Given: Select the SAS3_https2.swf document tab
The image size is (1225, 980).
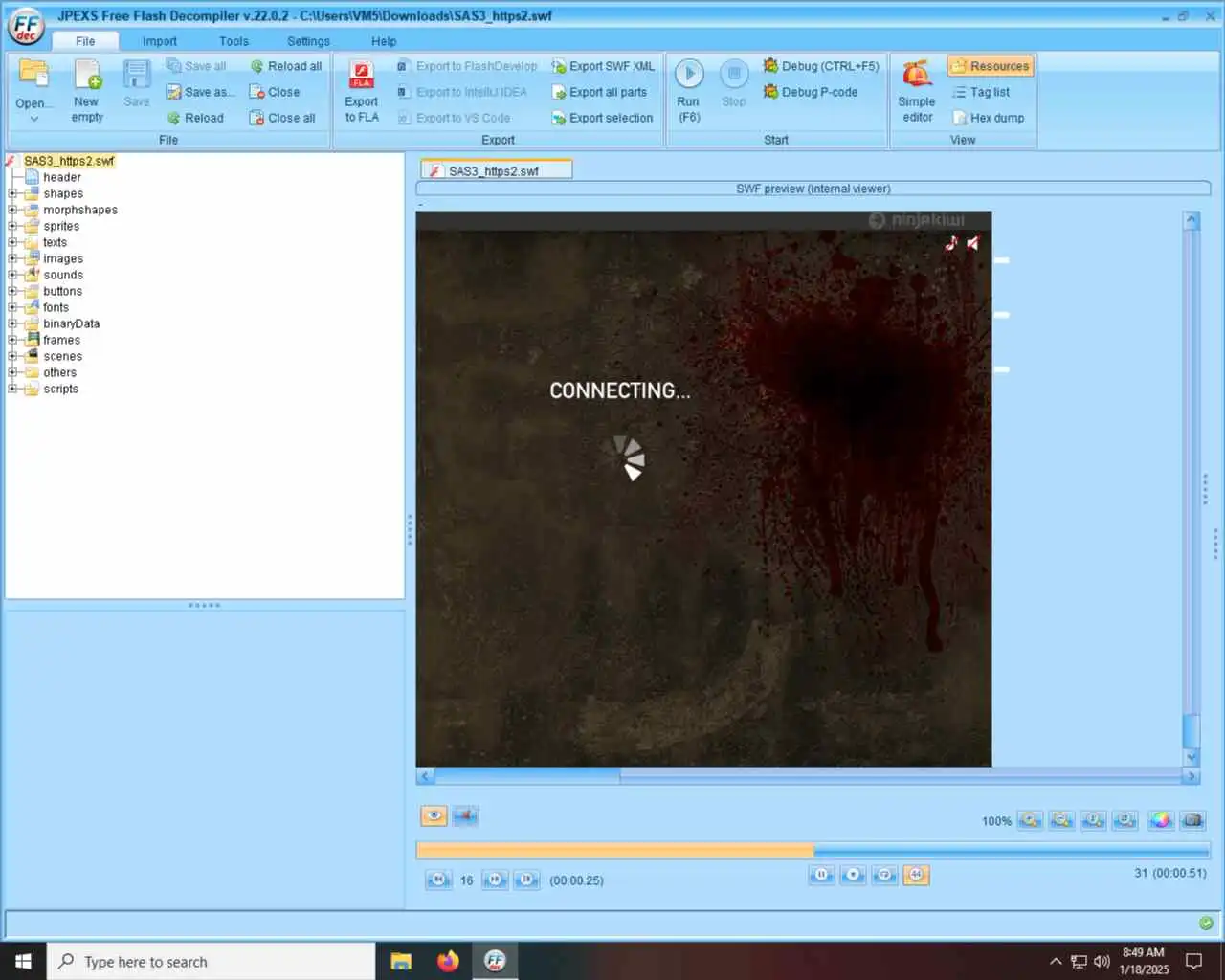Looking at the screenshot, I should [496, 170].
